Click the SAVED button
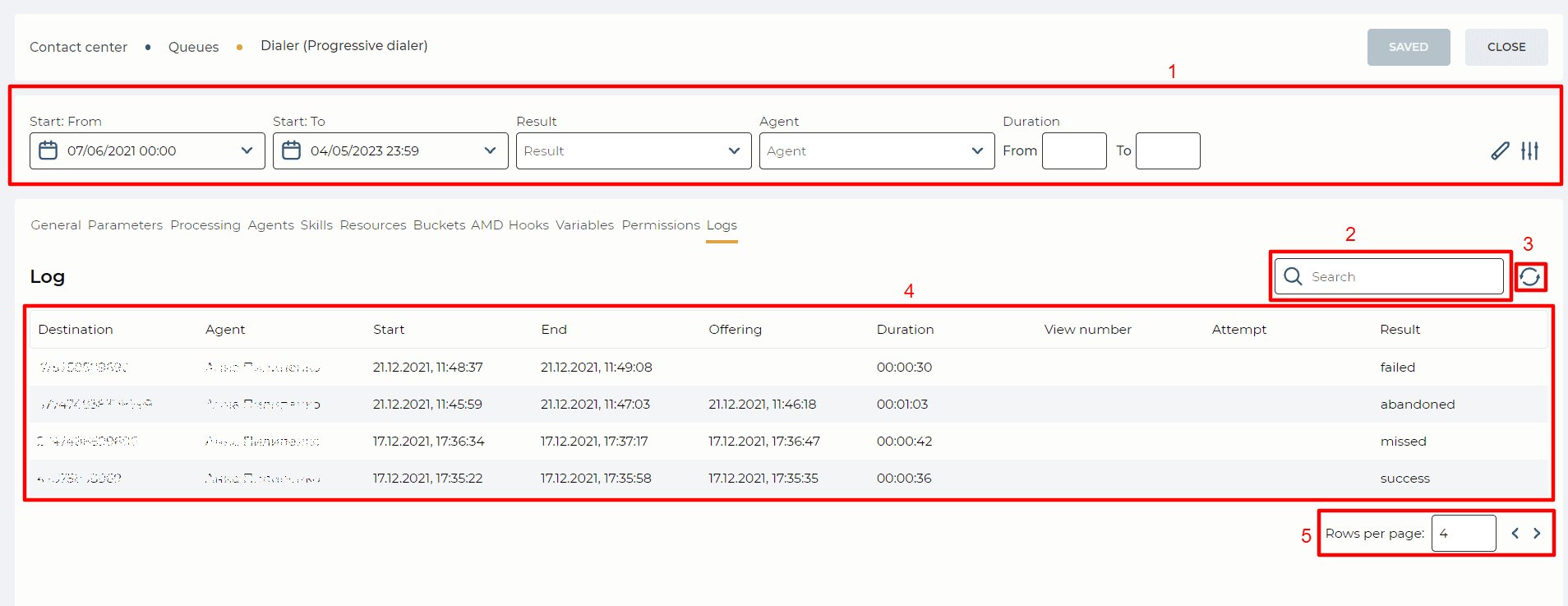Screen dimensions: 1568x606 (1409, 47)
